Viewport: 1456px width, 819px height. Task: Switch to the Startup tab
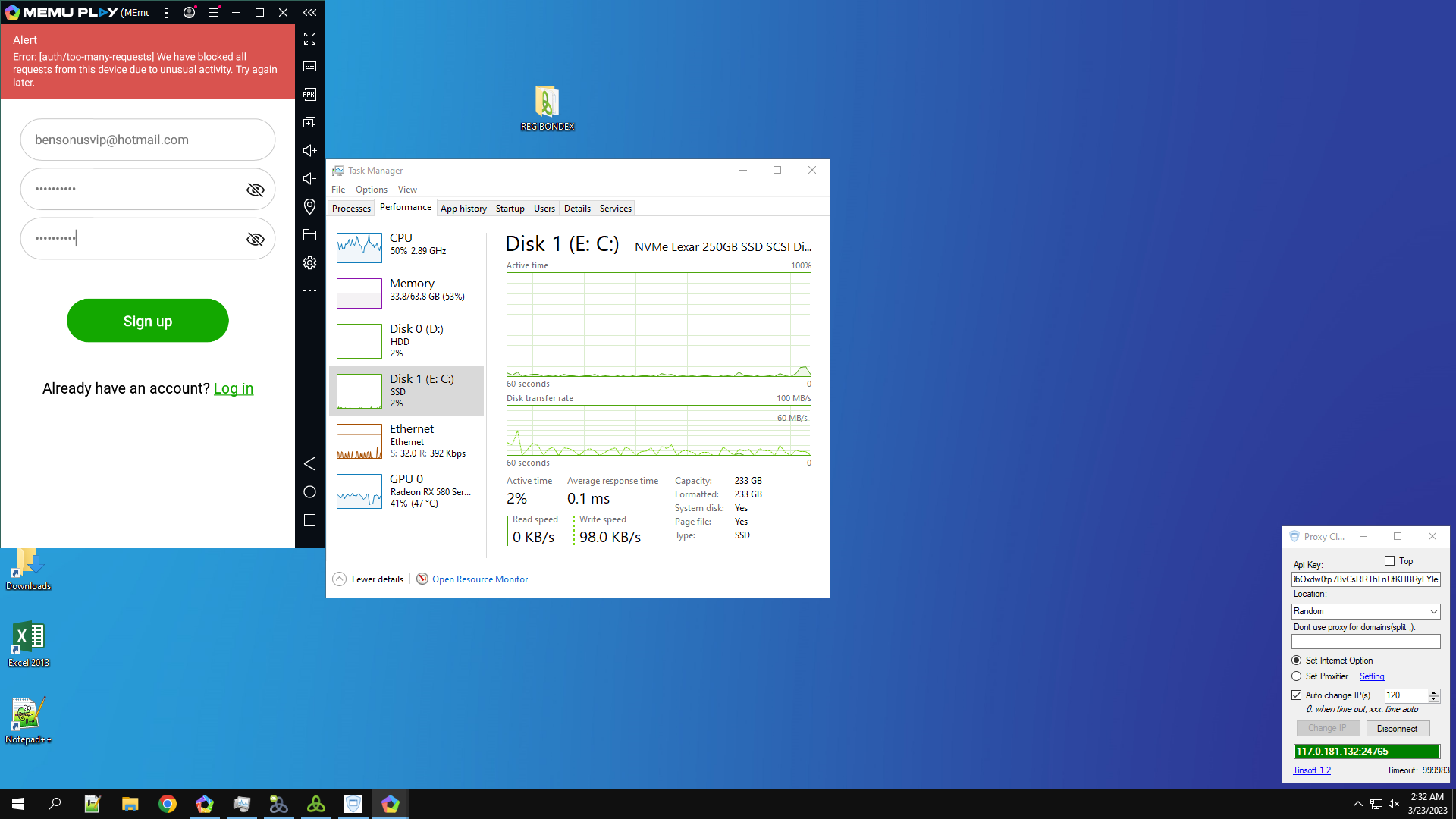click(x=510, y=209)
